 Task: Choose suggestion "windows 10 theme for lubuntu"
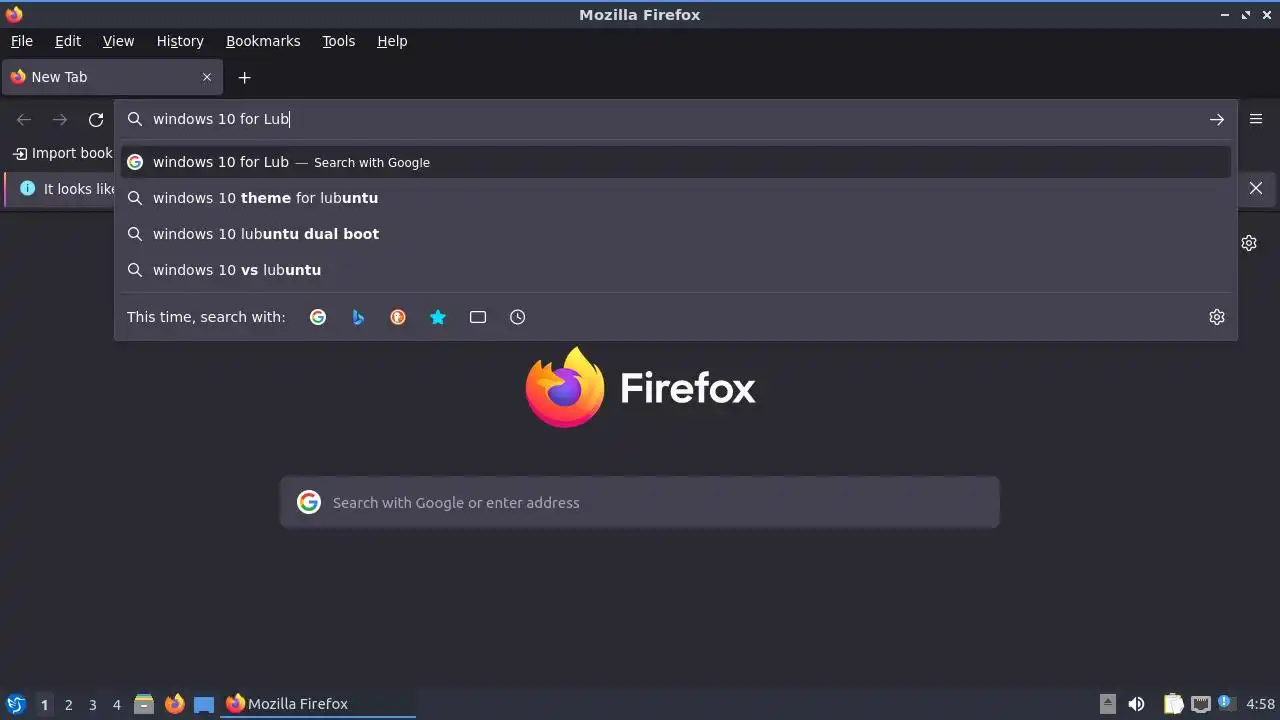675,198
